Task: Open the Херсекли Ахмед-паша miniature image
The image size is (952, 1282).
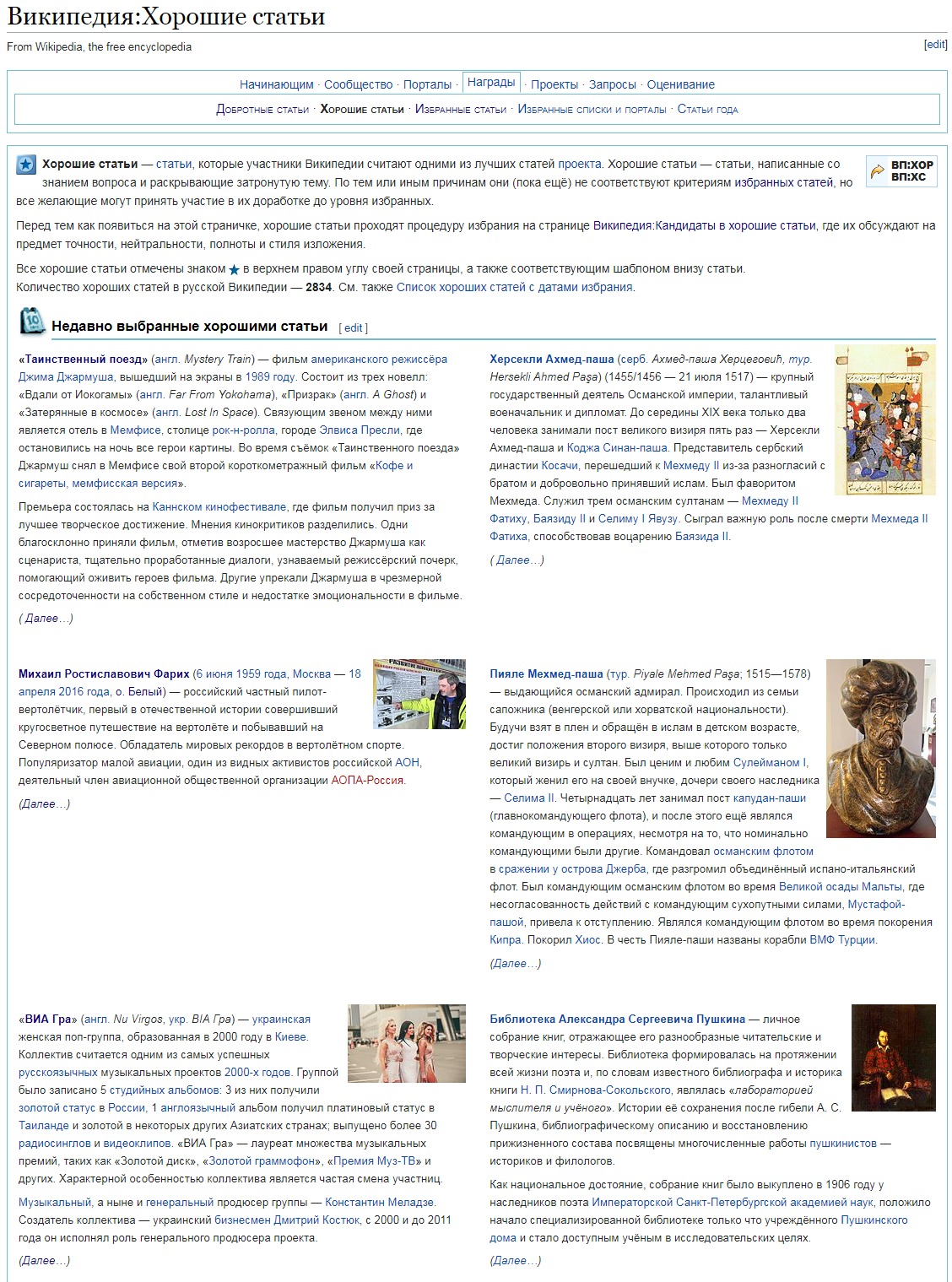Action: pyautogui.click(x=884, y=419)
